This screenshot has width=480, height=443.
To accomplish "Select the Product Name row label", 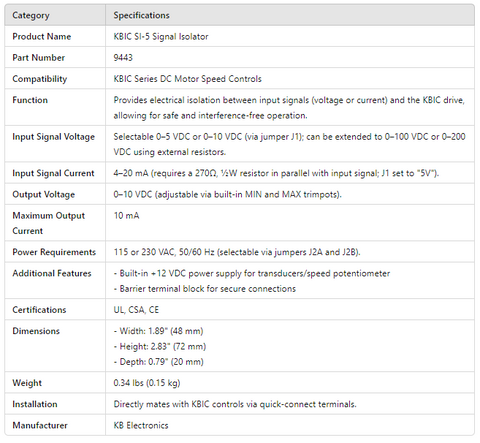I will click(x=42, y=36).
